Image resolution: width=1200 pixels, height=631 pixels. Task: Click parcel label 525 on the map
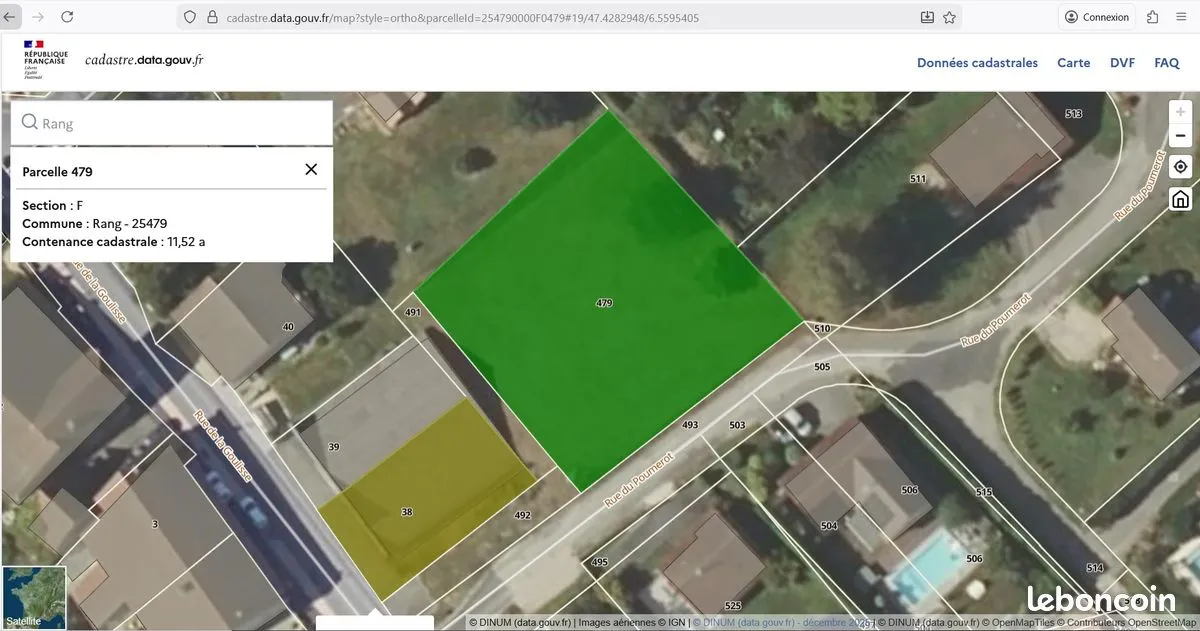pyautogui.click(x=733, y=606)
